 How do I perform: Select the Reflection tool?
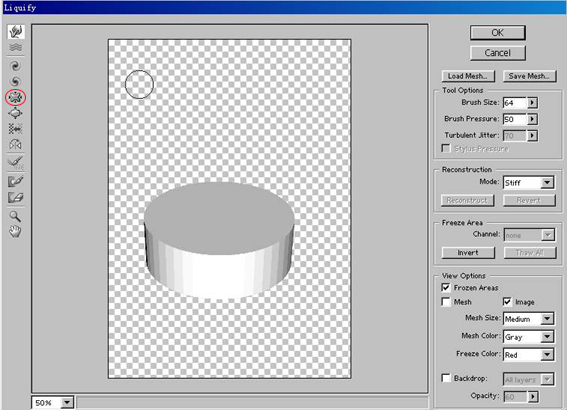tap(15, 145)
